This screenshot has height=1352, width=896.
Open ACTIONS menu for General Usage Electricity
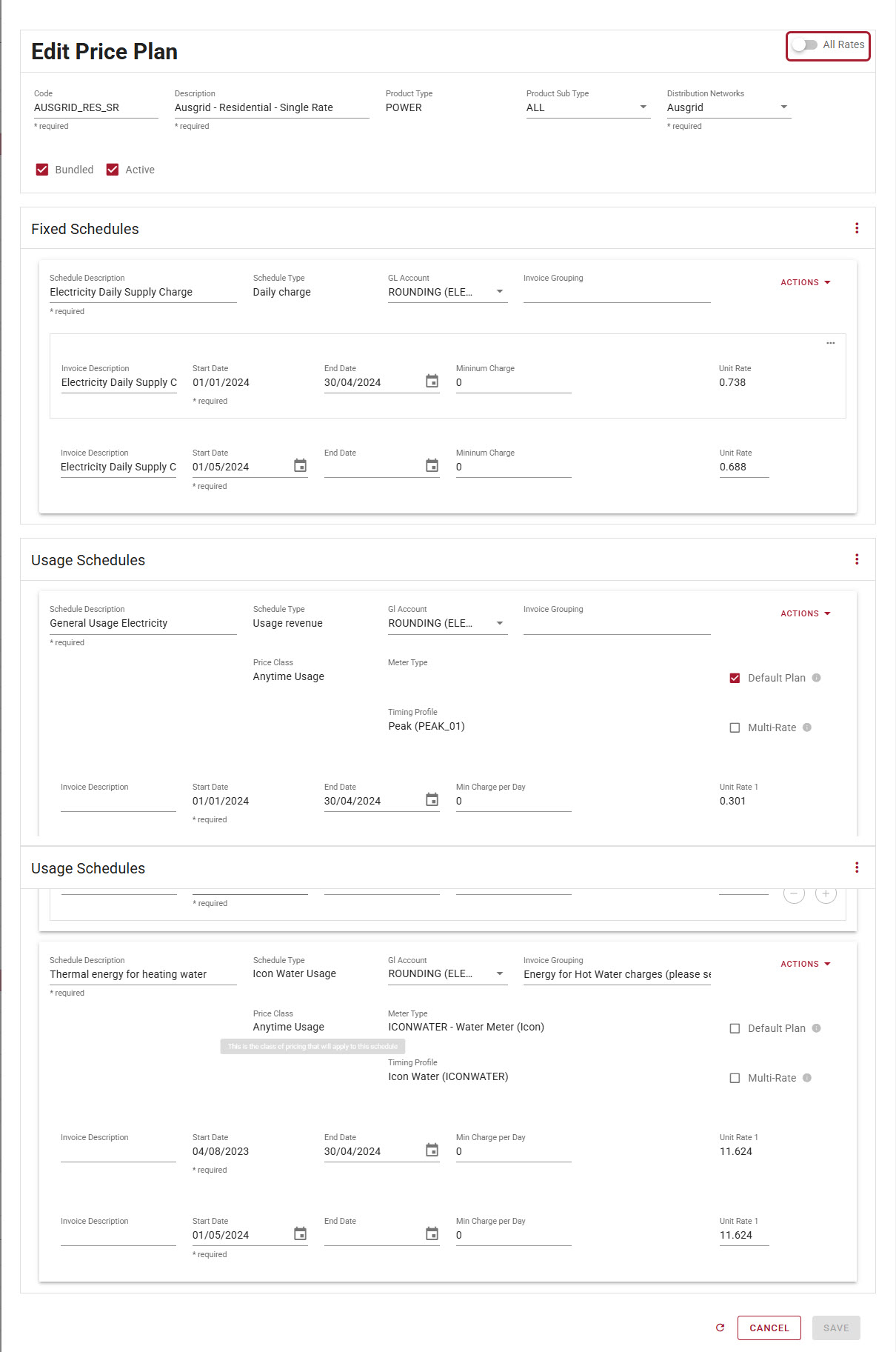point(806,613)
